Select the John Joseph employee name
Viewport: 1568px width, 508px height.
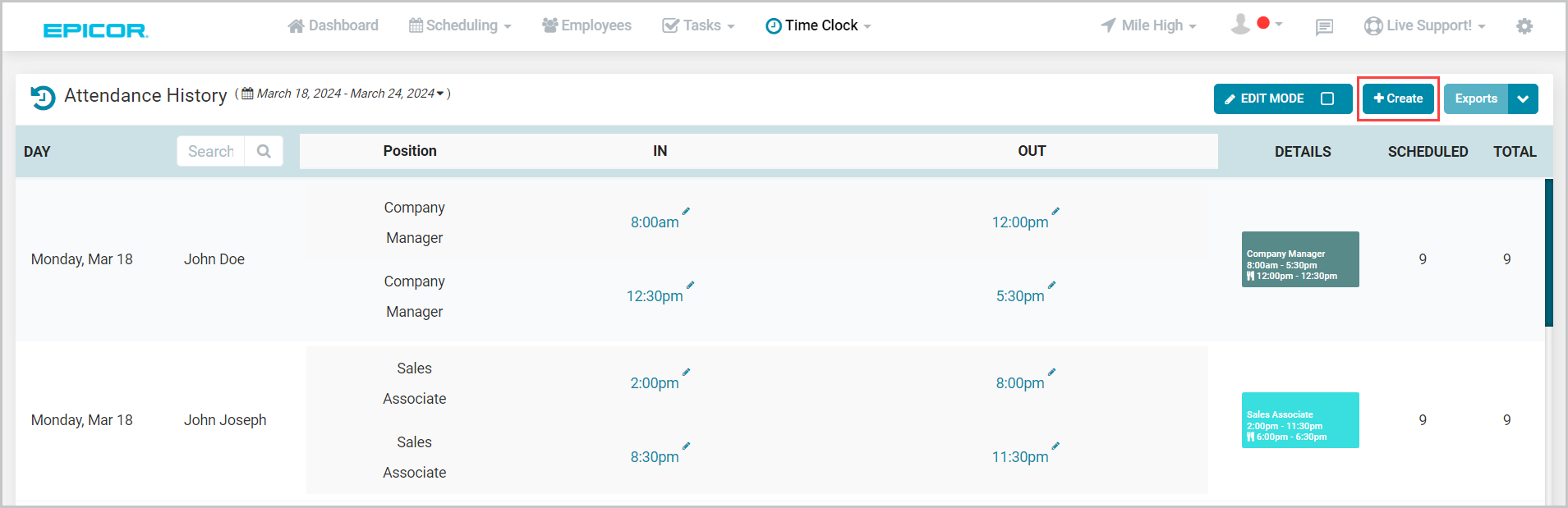coord(225,420)
